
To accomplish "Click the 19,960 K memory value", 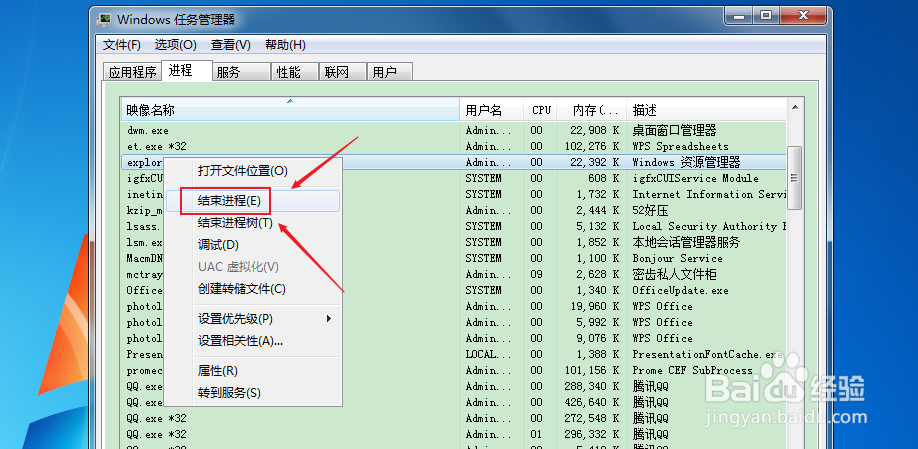I will 596,306.
